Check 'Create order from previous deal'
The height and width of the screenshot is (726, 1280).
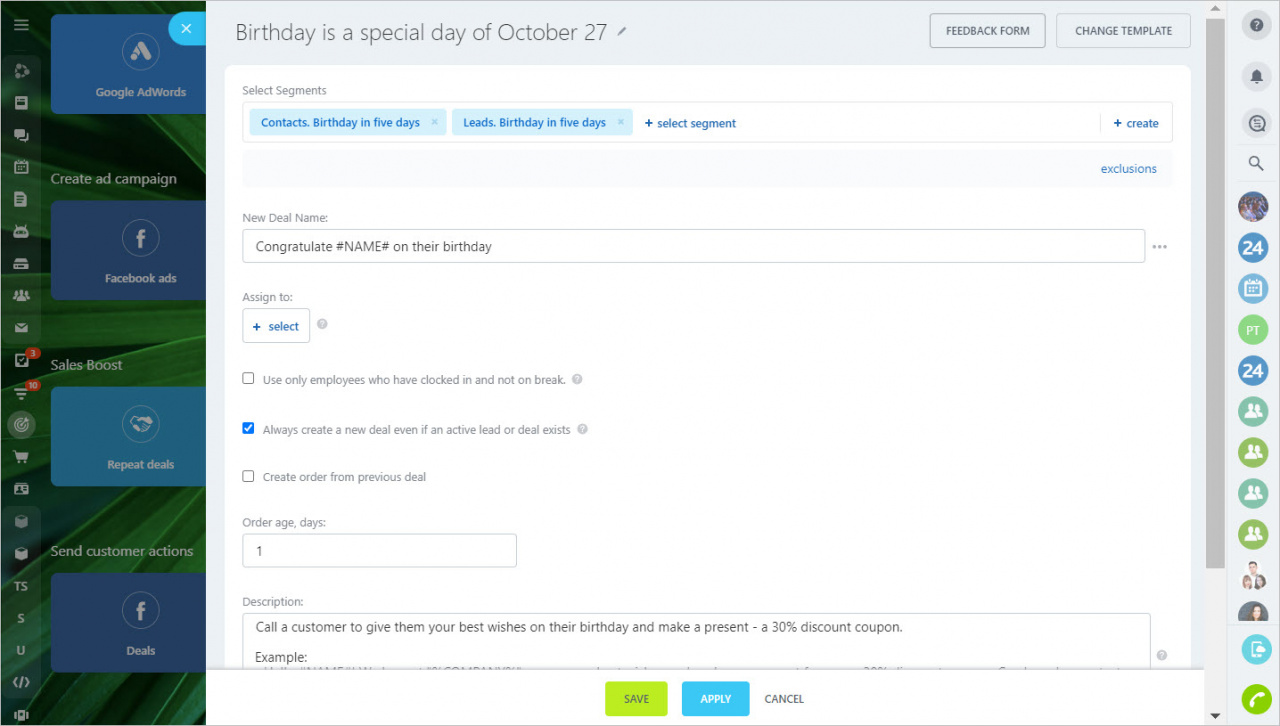click(x=248, y=476)
